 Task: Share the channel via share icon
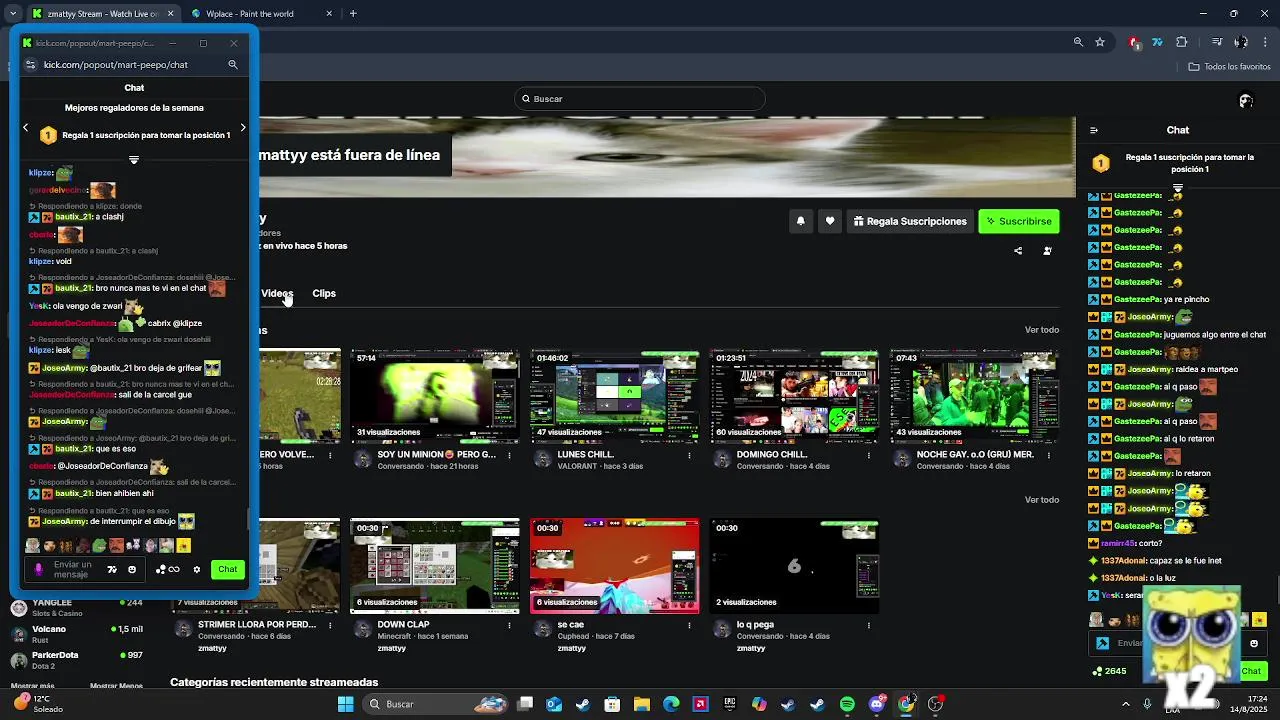pyautogui.click(x=1018, y=251)
